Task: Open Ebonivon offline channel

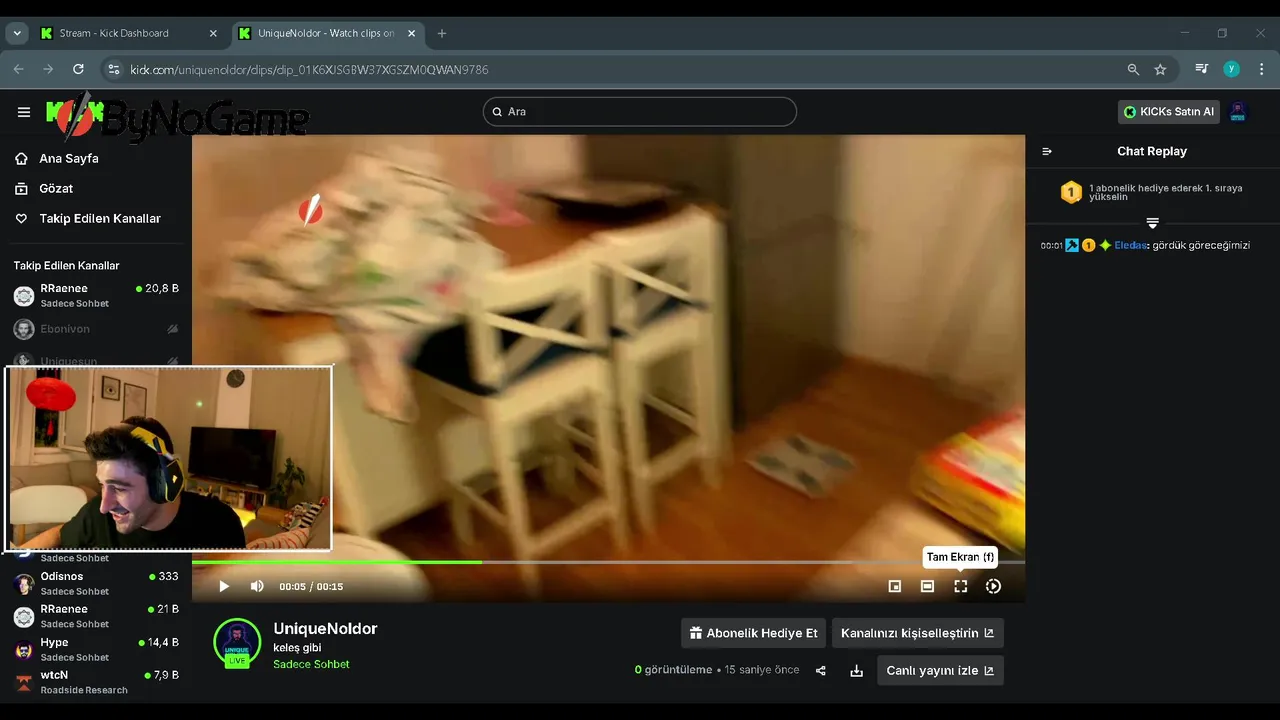Action: tap(96, 328)
